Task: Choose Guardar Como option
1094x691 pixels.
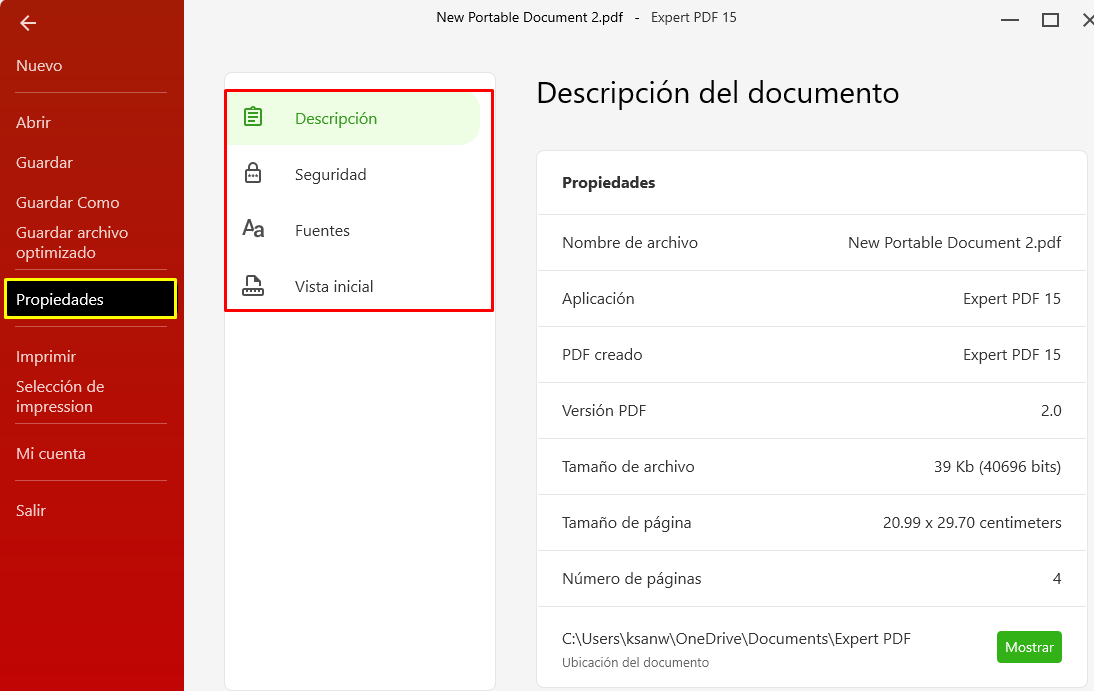Action: [x=68, y=202]
